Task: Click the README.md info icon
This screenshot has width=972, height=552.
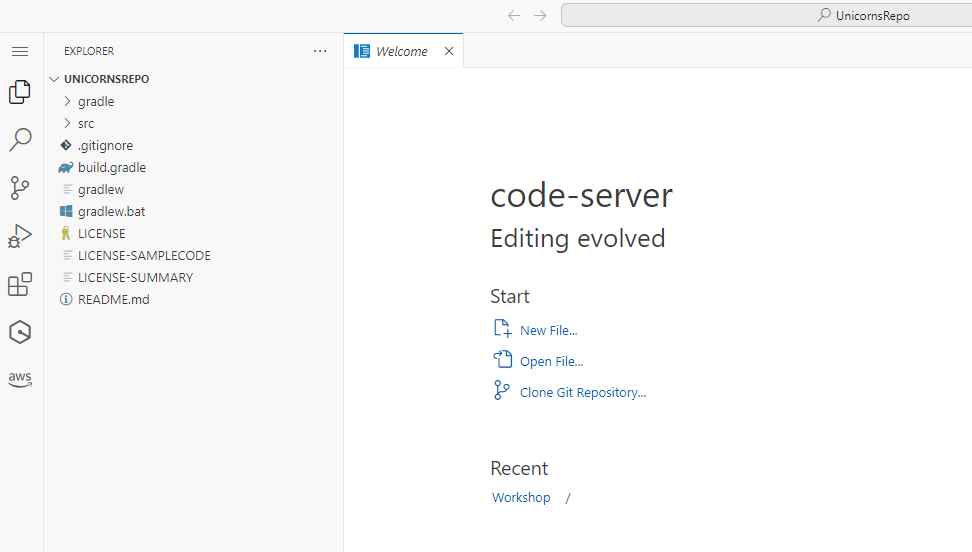Action: point(66,300)
